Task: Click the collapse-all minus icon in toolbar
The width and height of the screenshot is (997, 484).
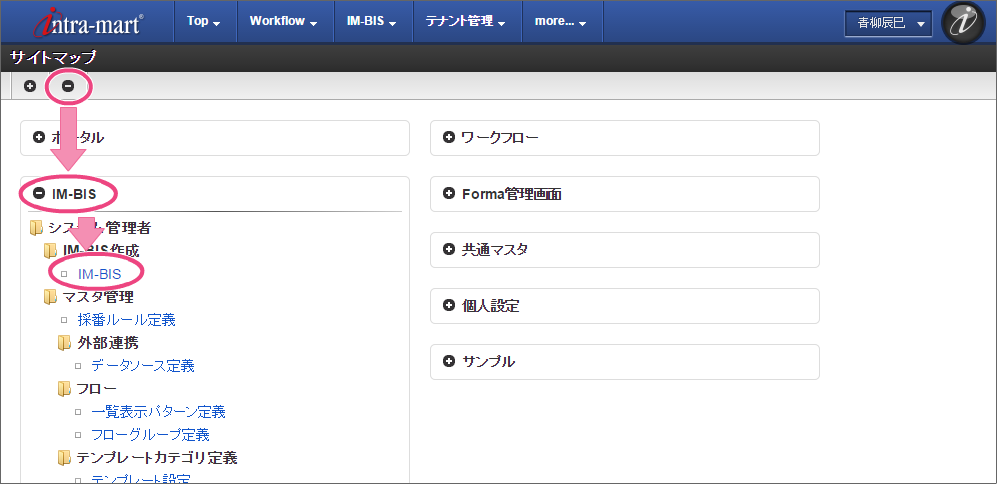Action: coord(68,86)
